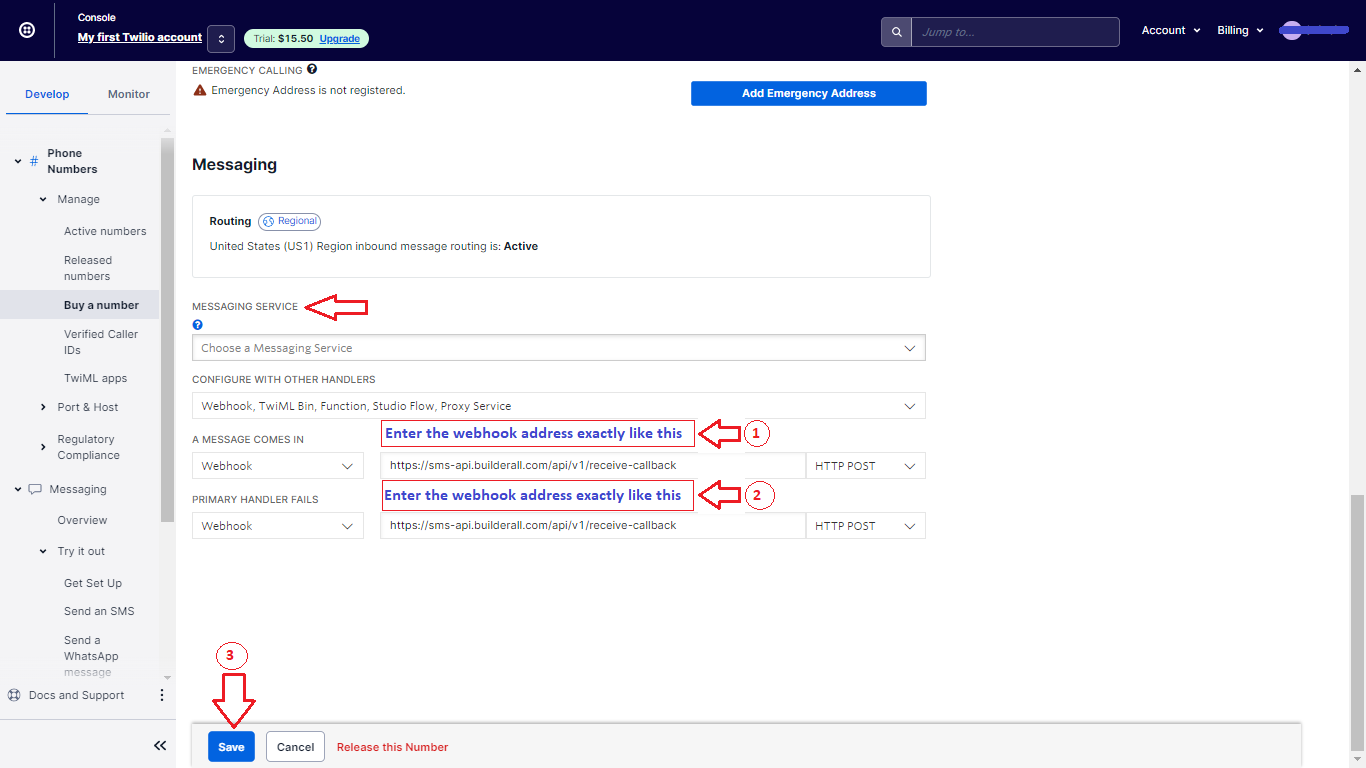The image size is (1366, 768).
Task: Open A Message Comes In Webhook dropdown
Action: (278, 466)
